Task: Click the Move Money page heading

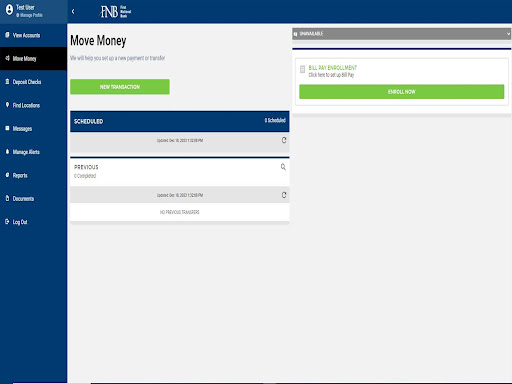Action: pyautogui.click(x=98, y=41)
